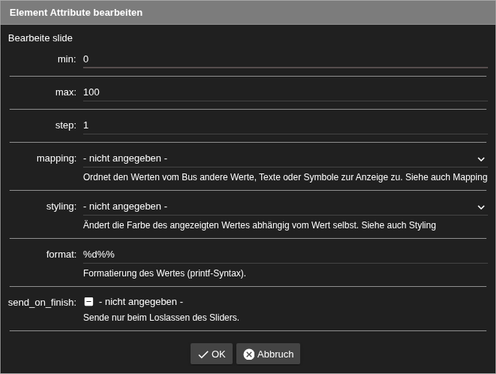Click the X circle icon on Abbruch
Viewport: 496px width, 374px height.
point(249,354)
